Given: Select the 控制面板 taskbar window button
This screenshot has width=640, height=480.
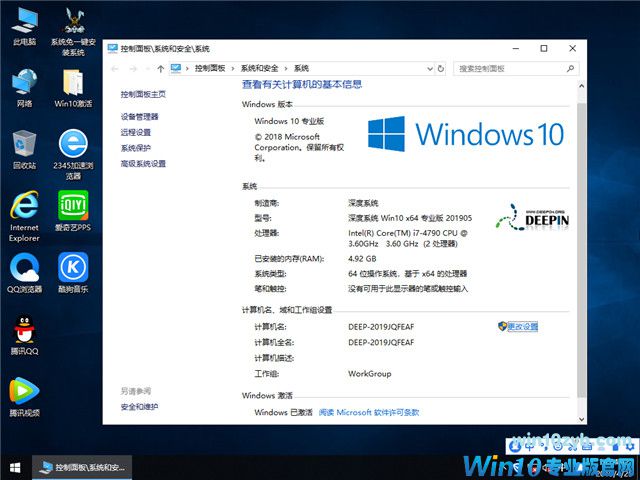Looking at the screenshot, I should 82,467.
